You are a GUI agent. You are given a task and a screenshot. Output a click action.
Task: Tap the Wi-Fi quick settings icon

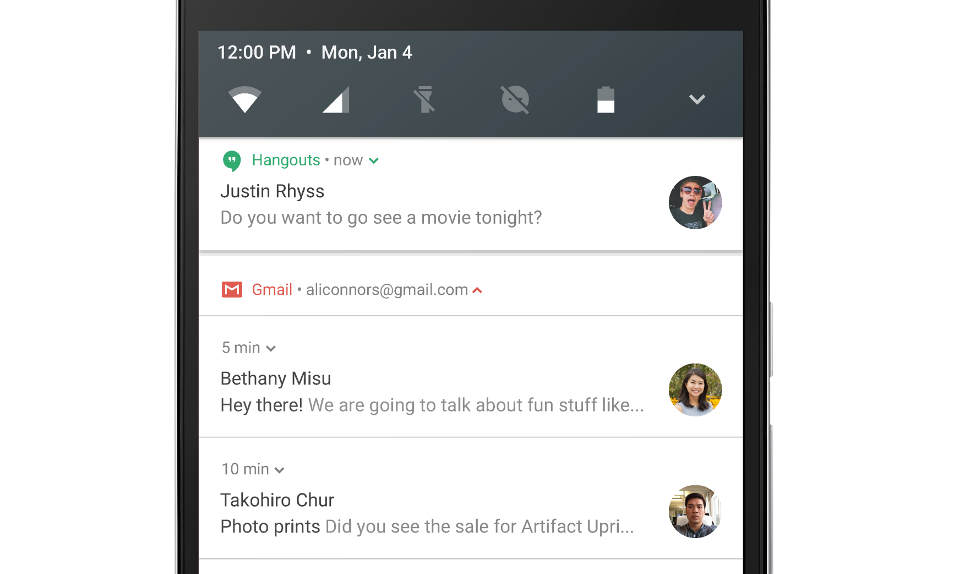245,100
